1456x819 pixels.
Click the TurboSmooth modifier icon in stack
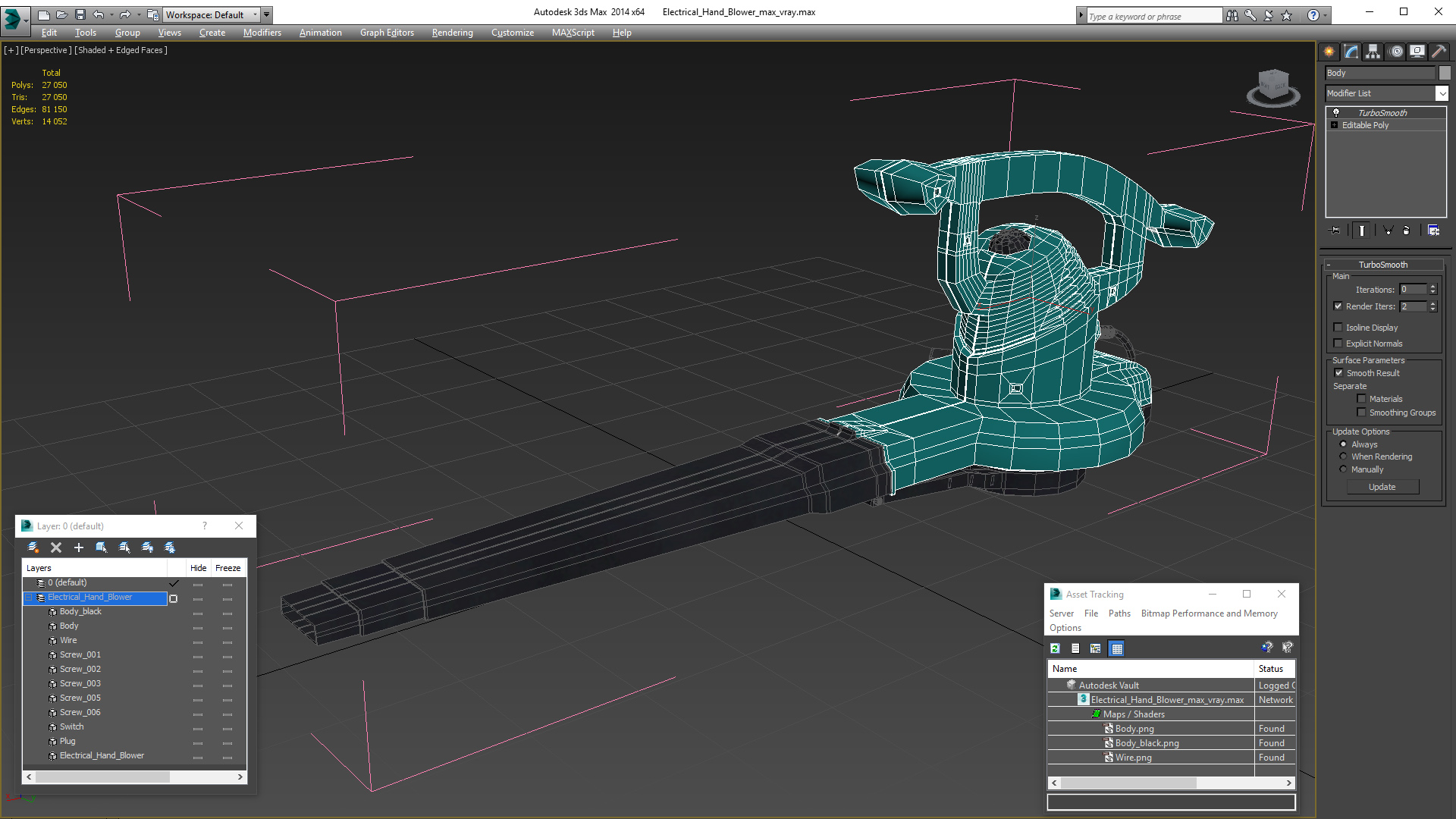[1337, 112]
